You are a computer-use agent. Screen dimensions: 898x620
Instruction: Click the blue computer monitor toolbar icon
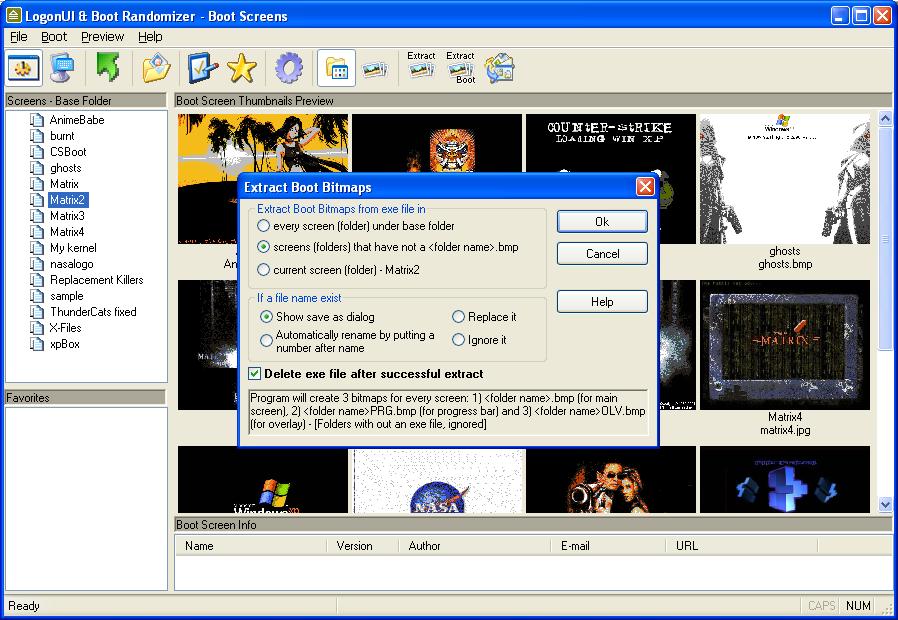coord(62,69)
